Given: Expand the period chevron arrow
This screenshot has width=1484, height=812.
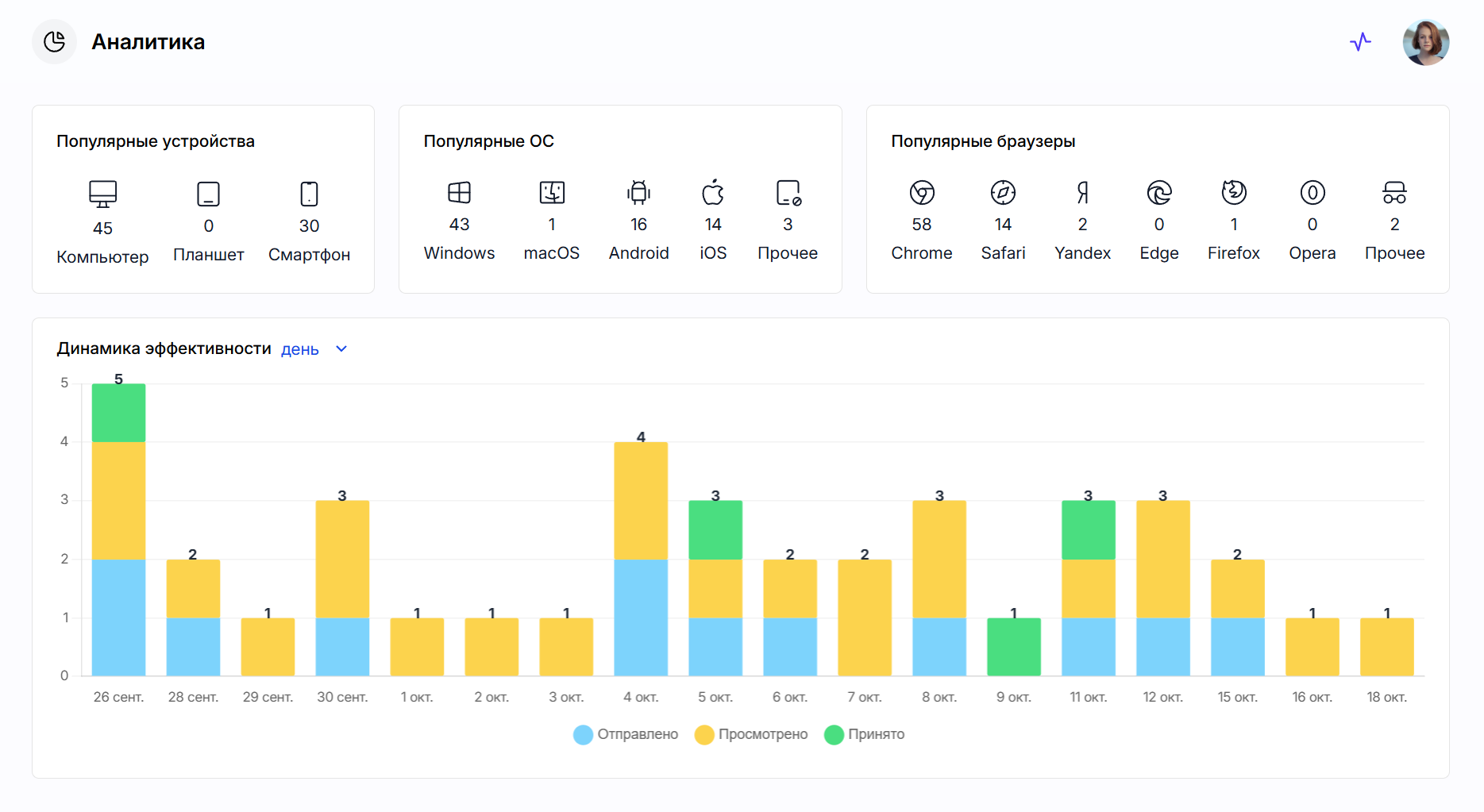Looking at the screenshot, I should pos(341,349).
